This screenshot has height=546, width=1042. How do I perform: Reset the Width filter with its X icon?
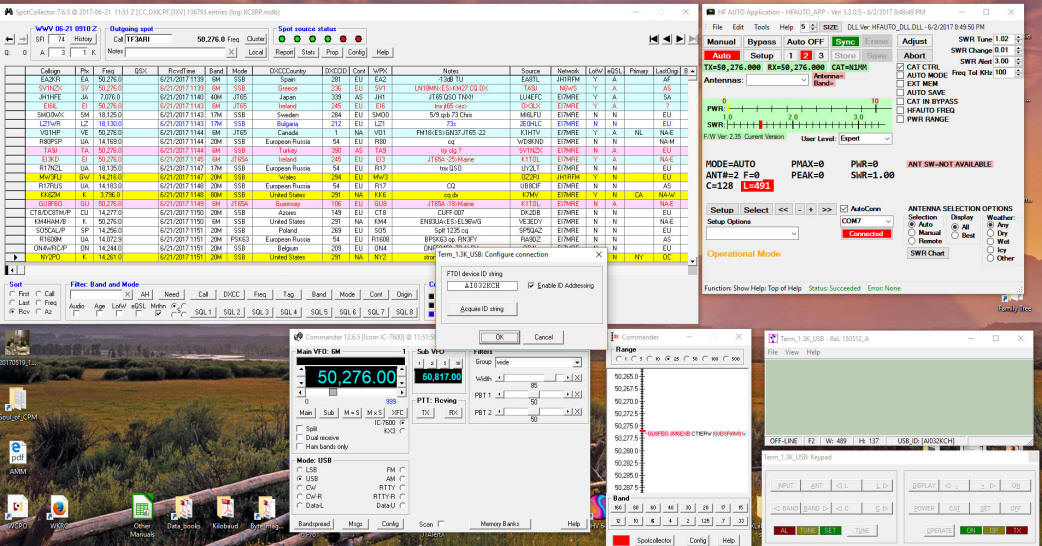tap(577, 377)
